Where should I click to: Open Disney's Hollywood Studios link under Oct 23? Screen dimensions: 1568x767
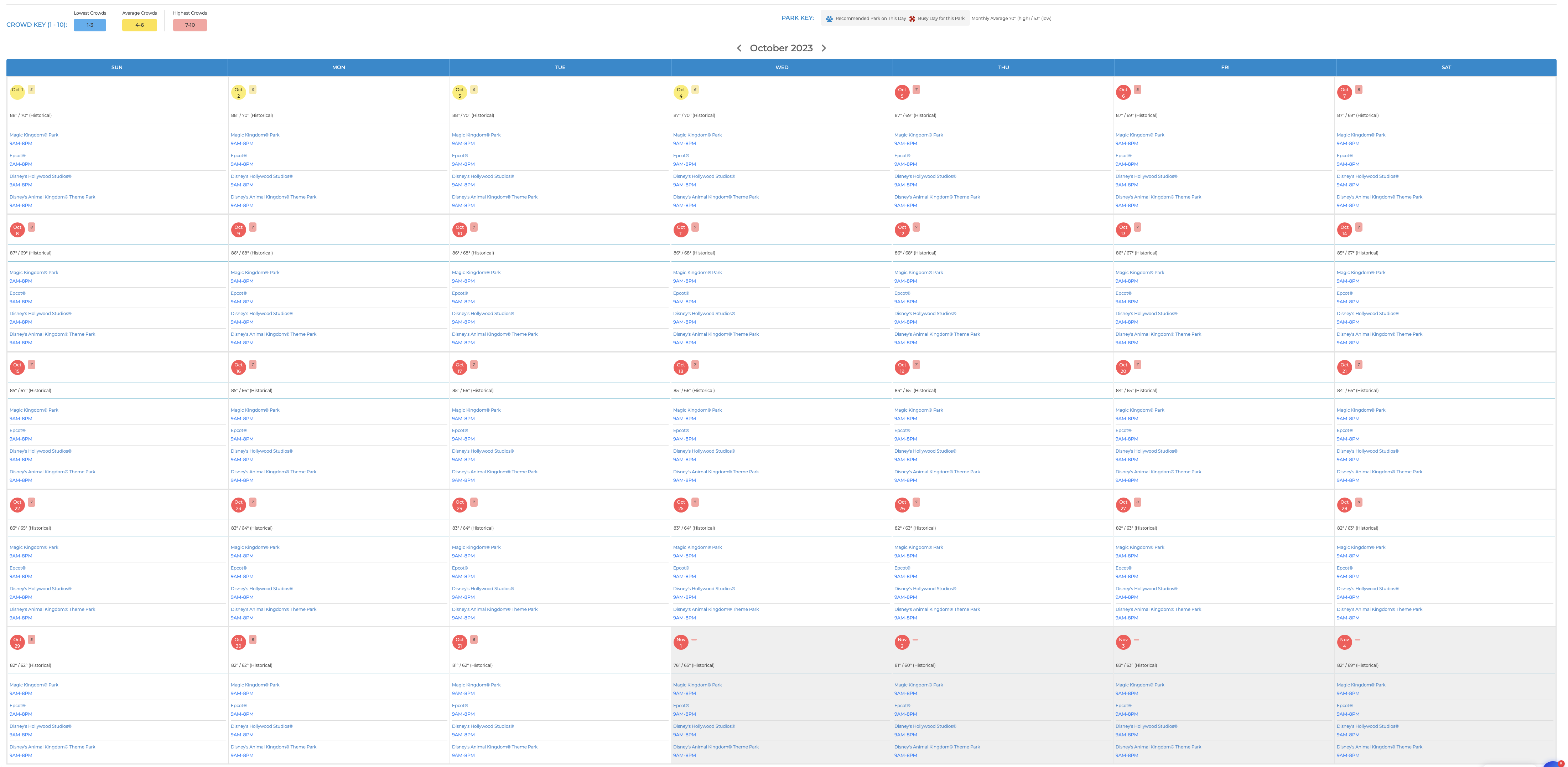pyautogui.click(x=262, y=589)
